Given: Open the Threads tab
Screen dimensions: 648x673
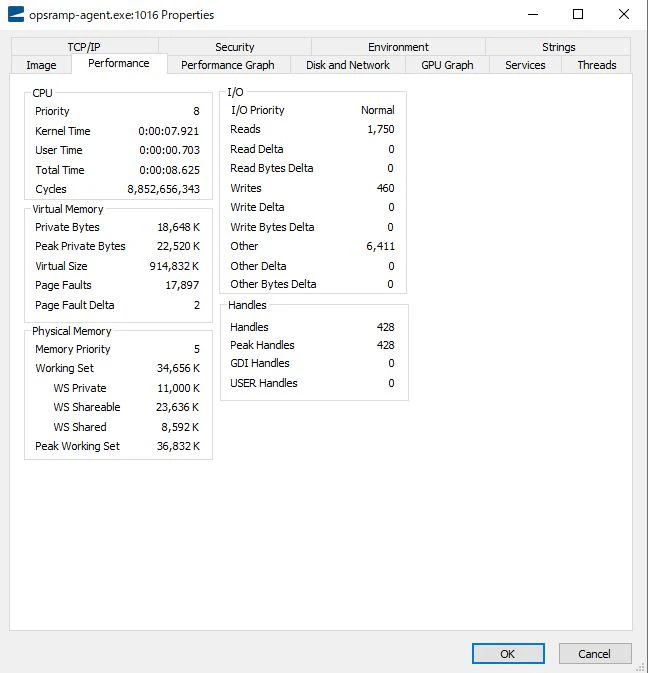Looking at the screenshot, I should [x=597, y=65].
